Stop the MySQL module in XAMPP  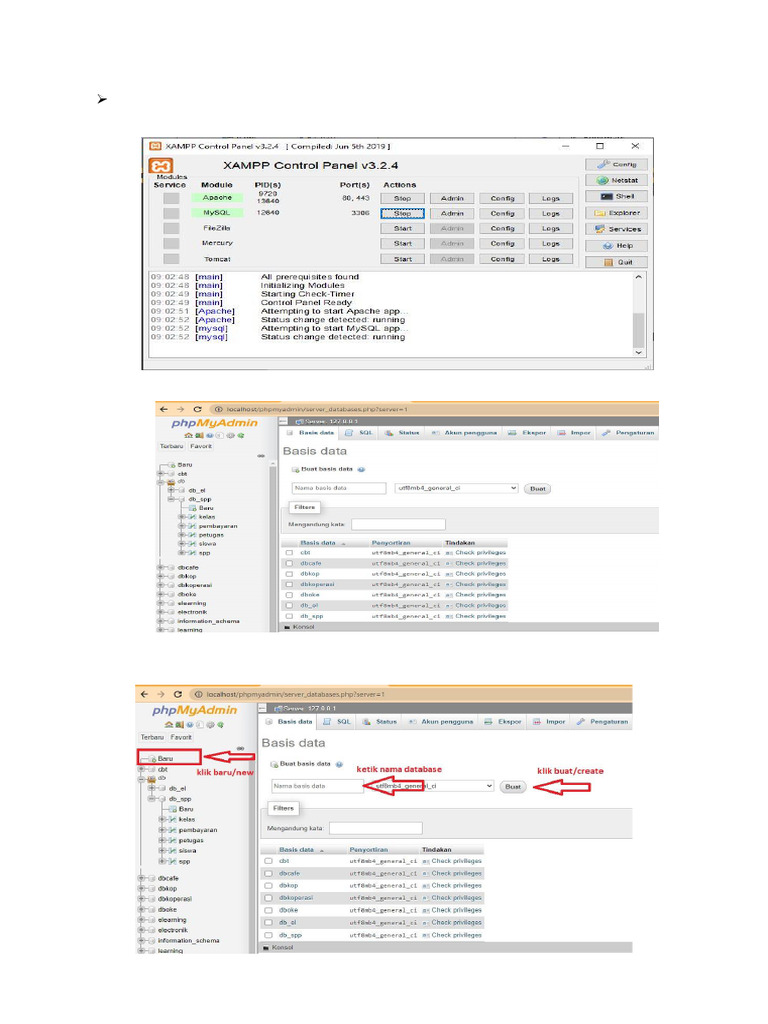402,213
